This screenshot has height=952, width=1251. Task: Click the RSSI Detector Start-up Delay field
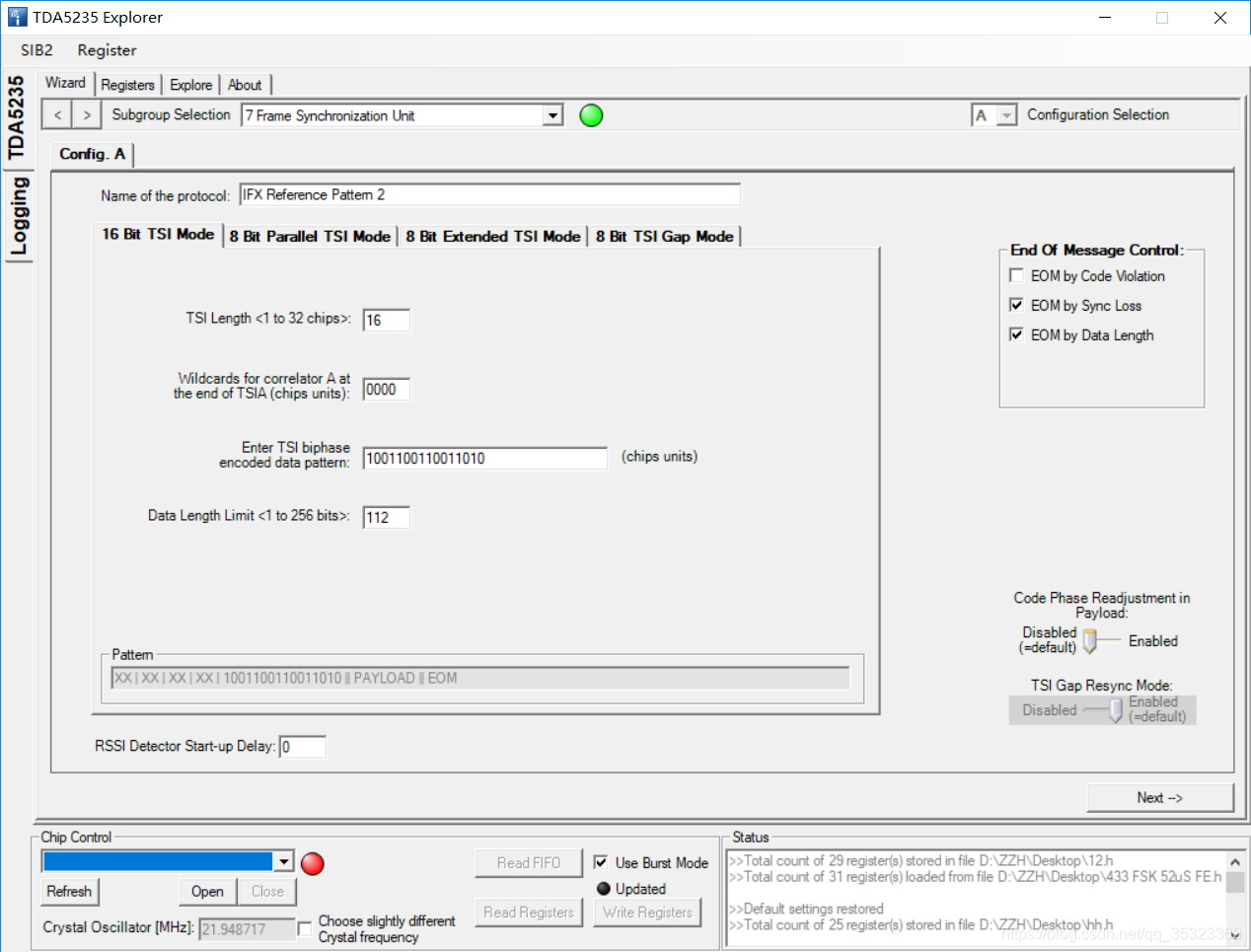tap(302, 747)
